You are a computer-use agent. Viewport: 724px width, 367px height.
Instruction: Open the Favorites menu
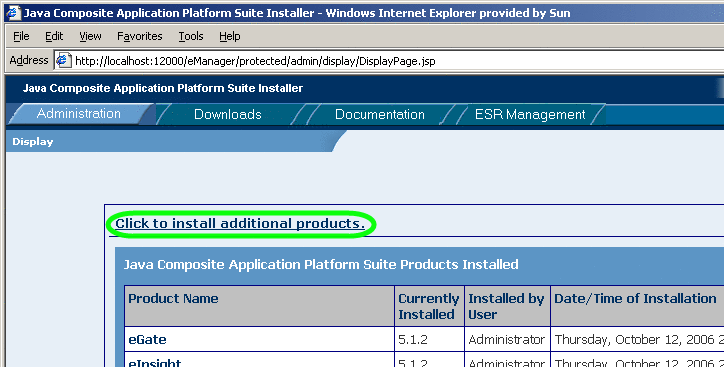[139, 36]
